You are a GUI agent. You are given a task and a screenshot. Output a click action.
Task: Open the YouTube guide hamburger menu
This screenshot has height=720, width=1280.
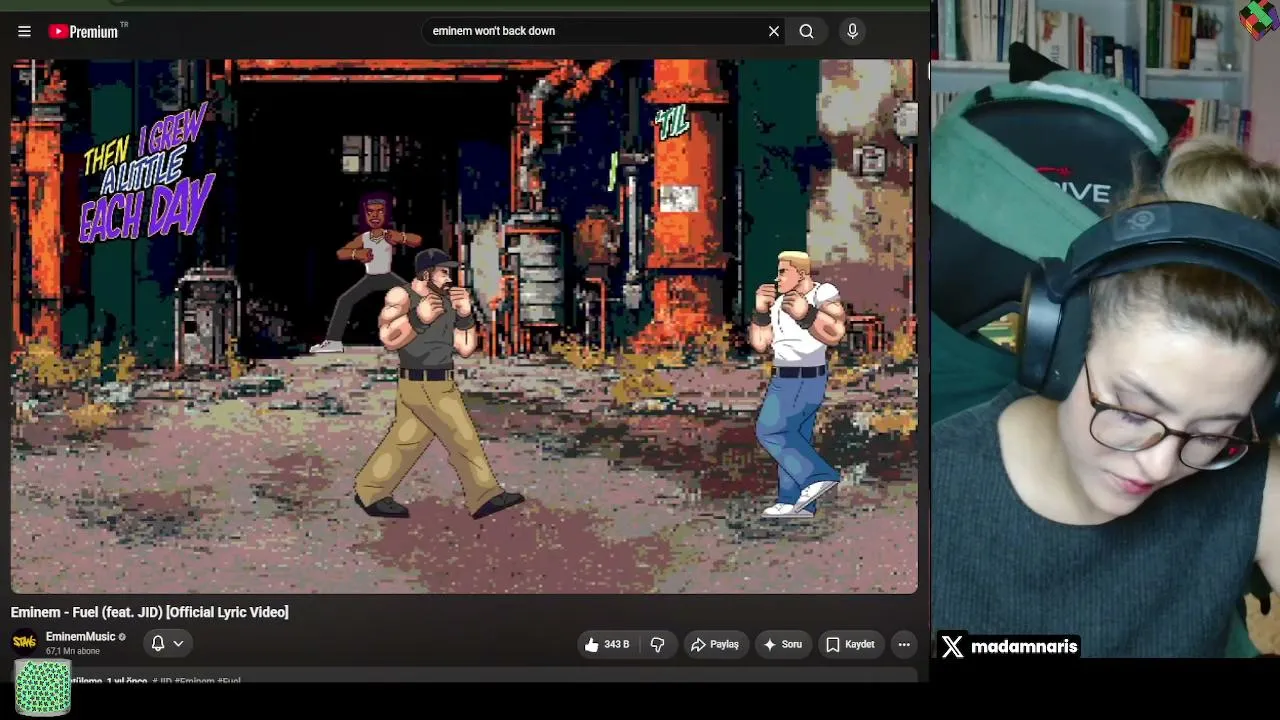[24, 31]
